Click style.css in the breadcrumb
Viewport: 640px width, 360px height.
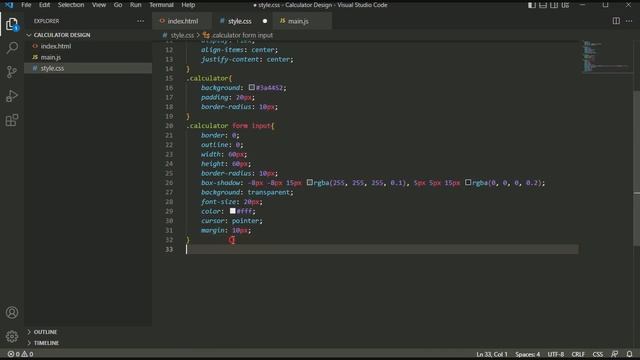point(182,36)
